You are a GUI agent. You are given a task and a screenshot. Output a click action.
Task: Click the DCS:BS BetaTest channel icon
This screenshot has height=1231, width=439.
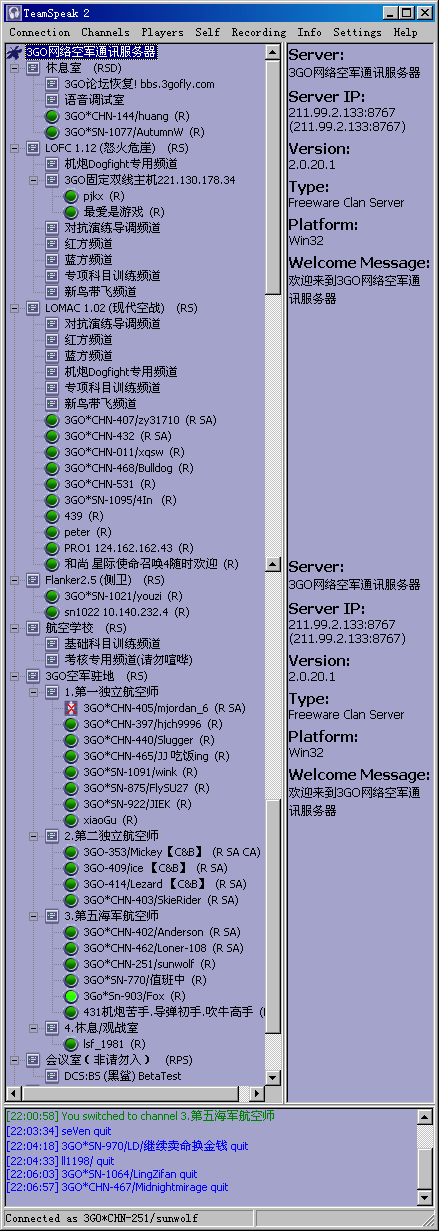(52, 1076)
